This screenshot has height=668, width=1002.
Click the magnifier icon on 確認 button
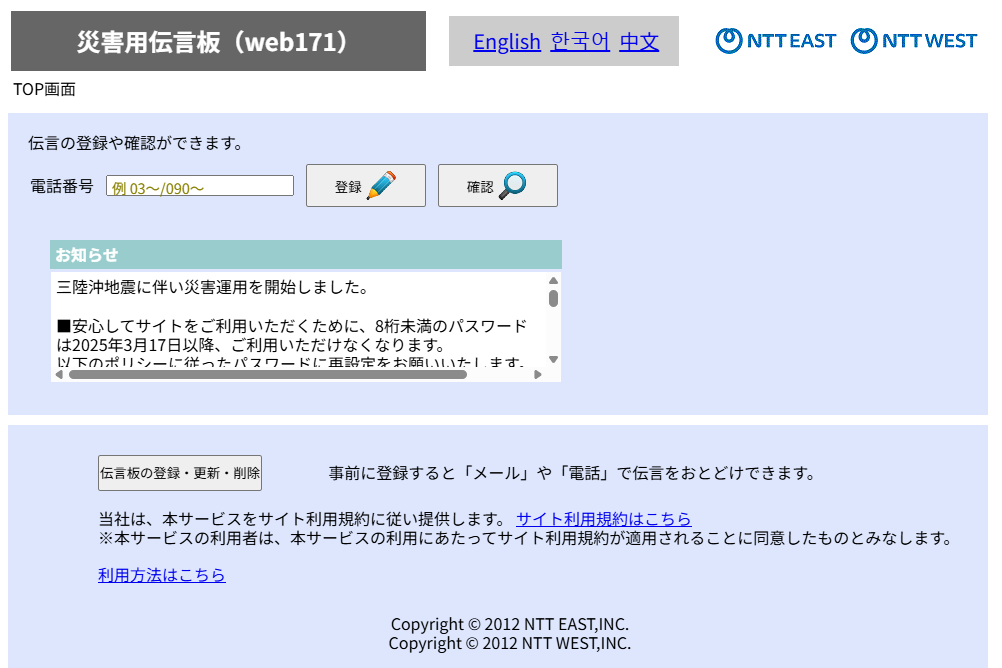pyautogui.click(x=513, y=185)
